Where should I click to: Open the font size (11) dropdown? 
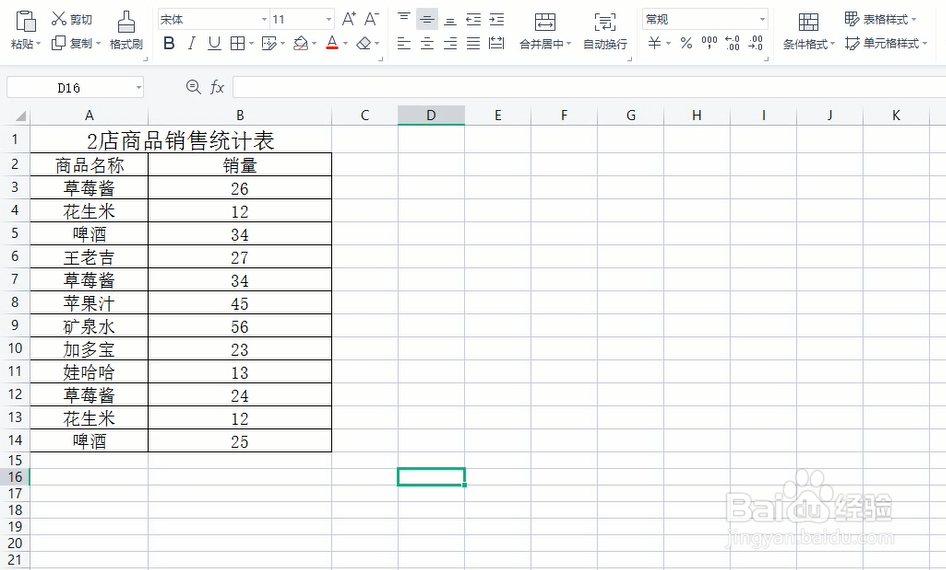[x=329, y=19]
